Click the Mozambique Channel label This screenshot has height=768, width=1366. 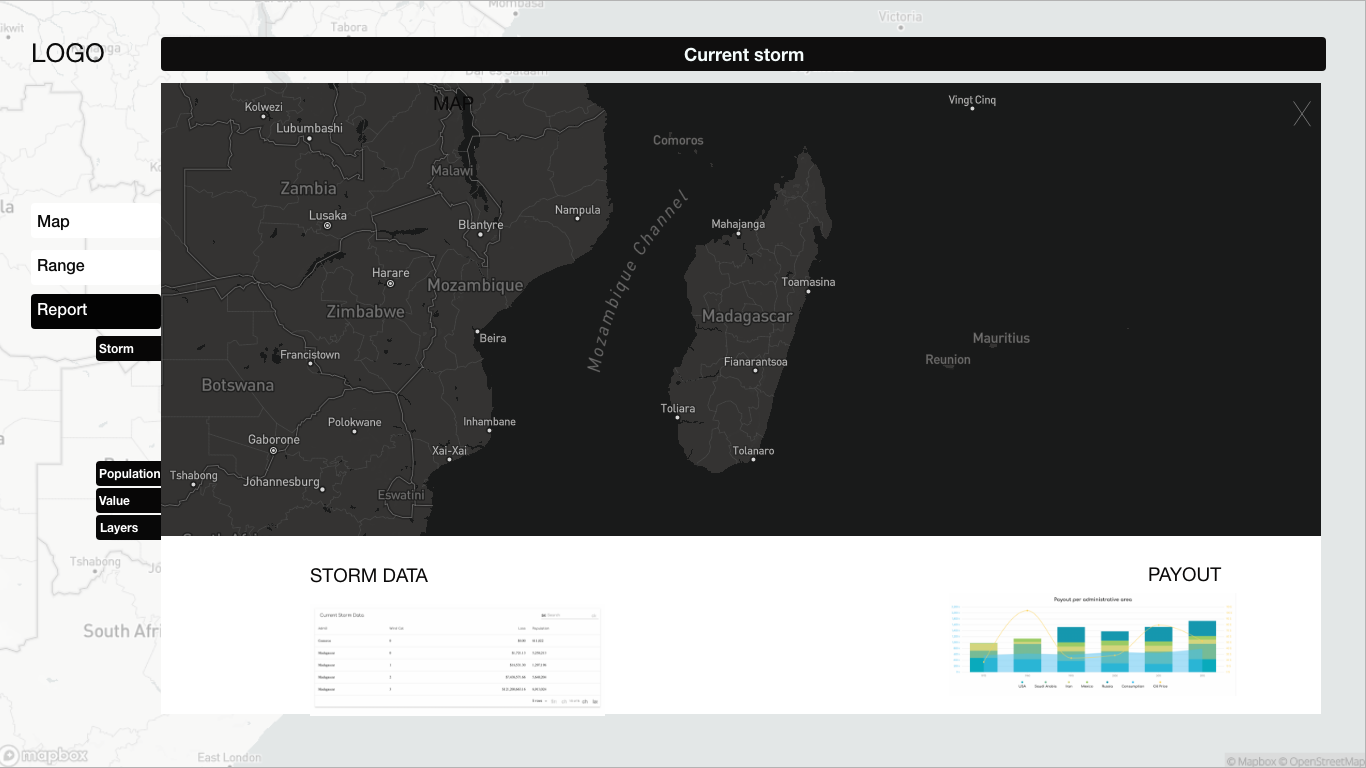[x=638, y=280]
